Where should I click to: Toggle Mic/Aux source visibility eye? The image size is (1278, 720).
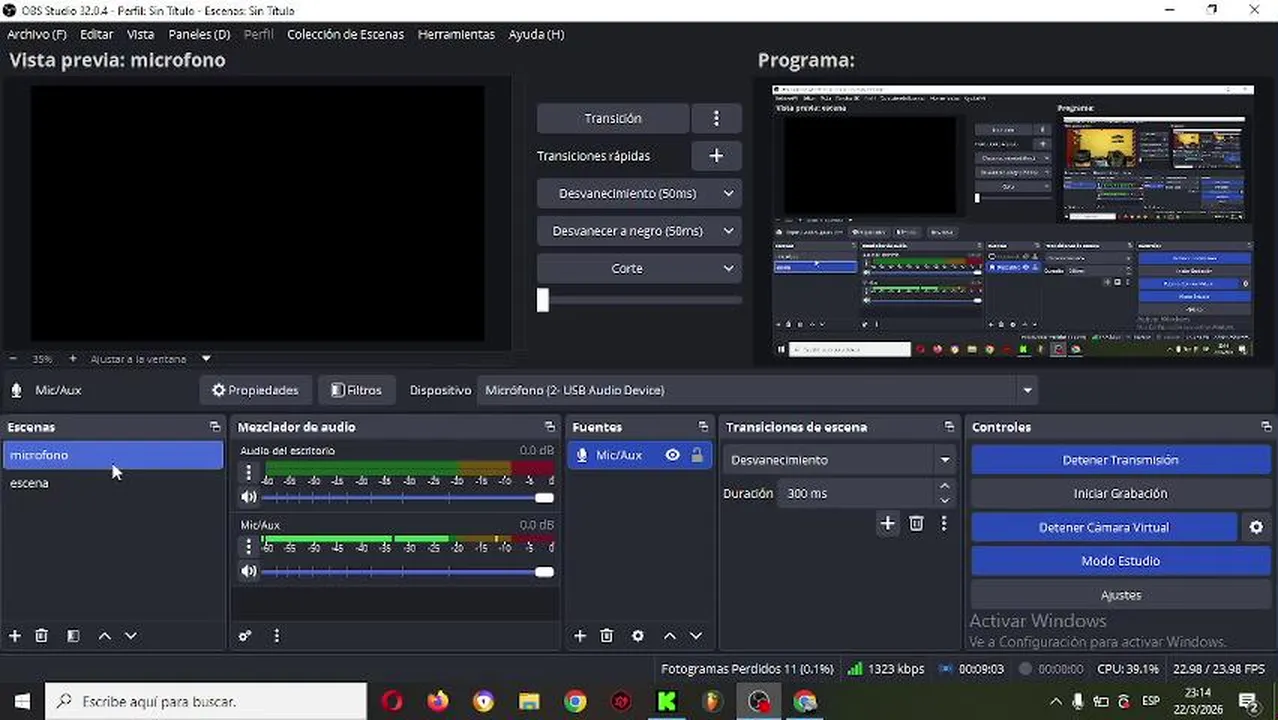(673, 455)
